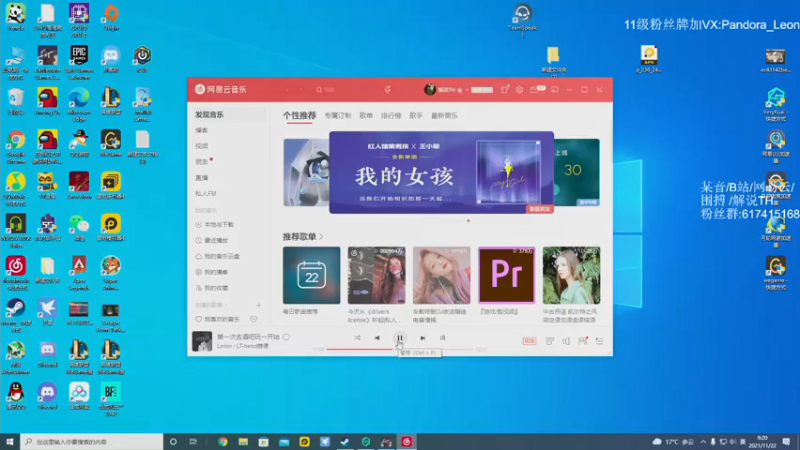
Task: Go back to the previous track
Action: (377, 338)
